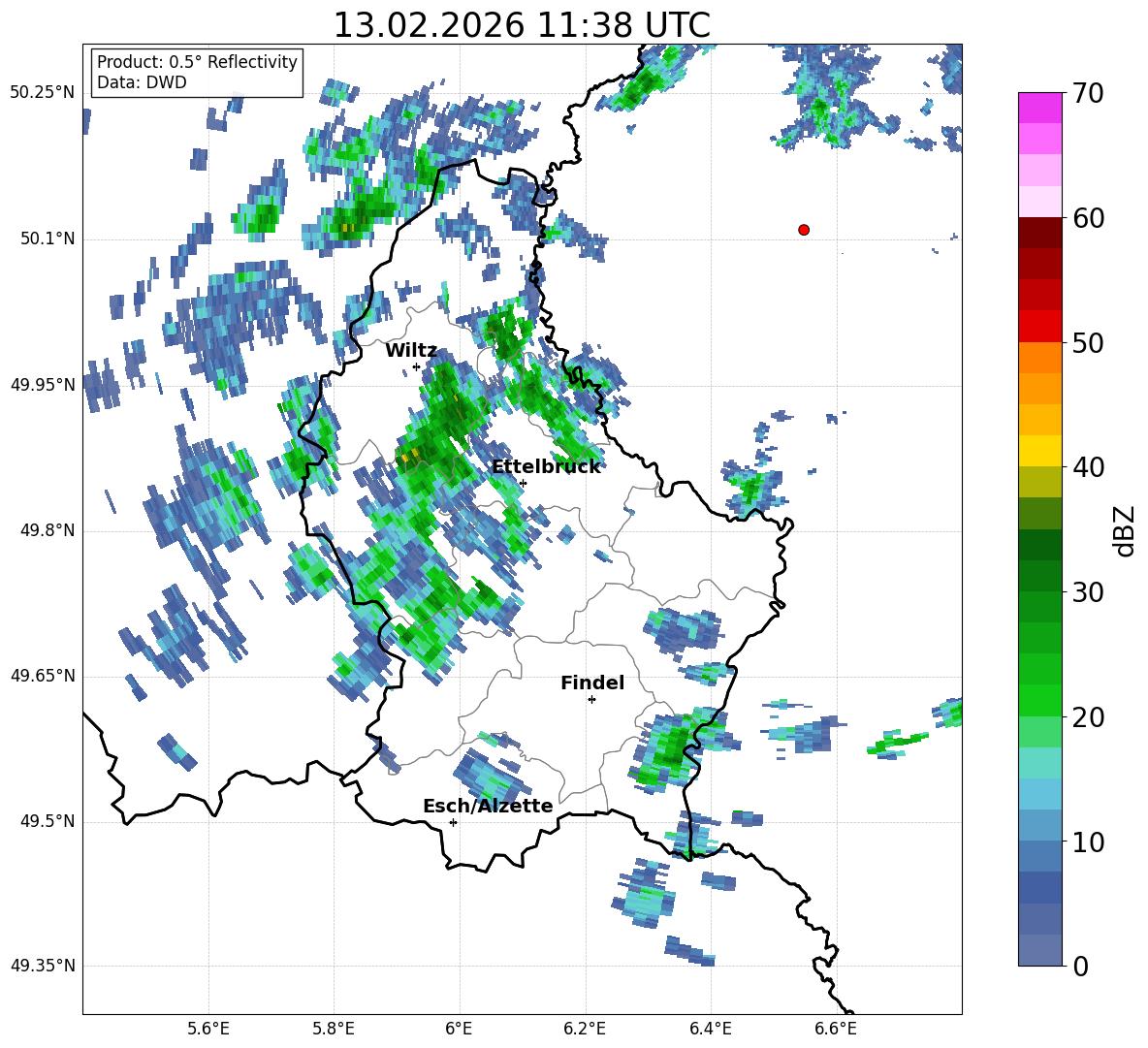
Task: Click the 30 colorbar tick label
Action: (1087, 592)
